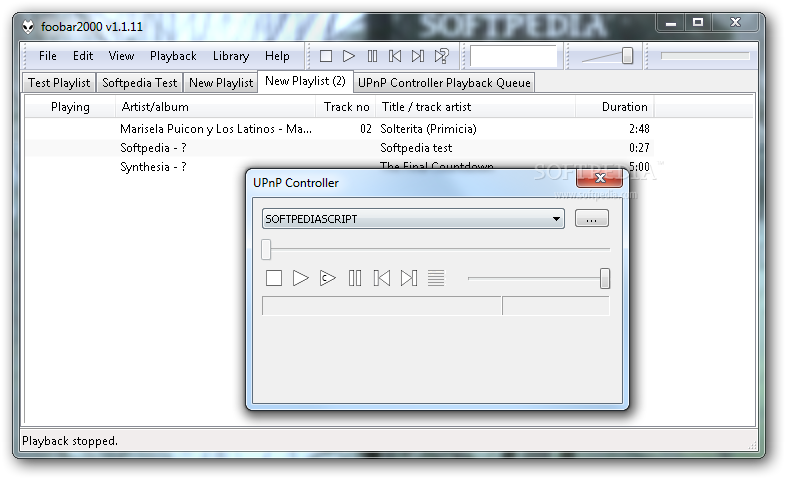This screenshot has height=479, width=786.
Task: Select Synthesia - ? artist row
Action: (153, 167)
